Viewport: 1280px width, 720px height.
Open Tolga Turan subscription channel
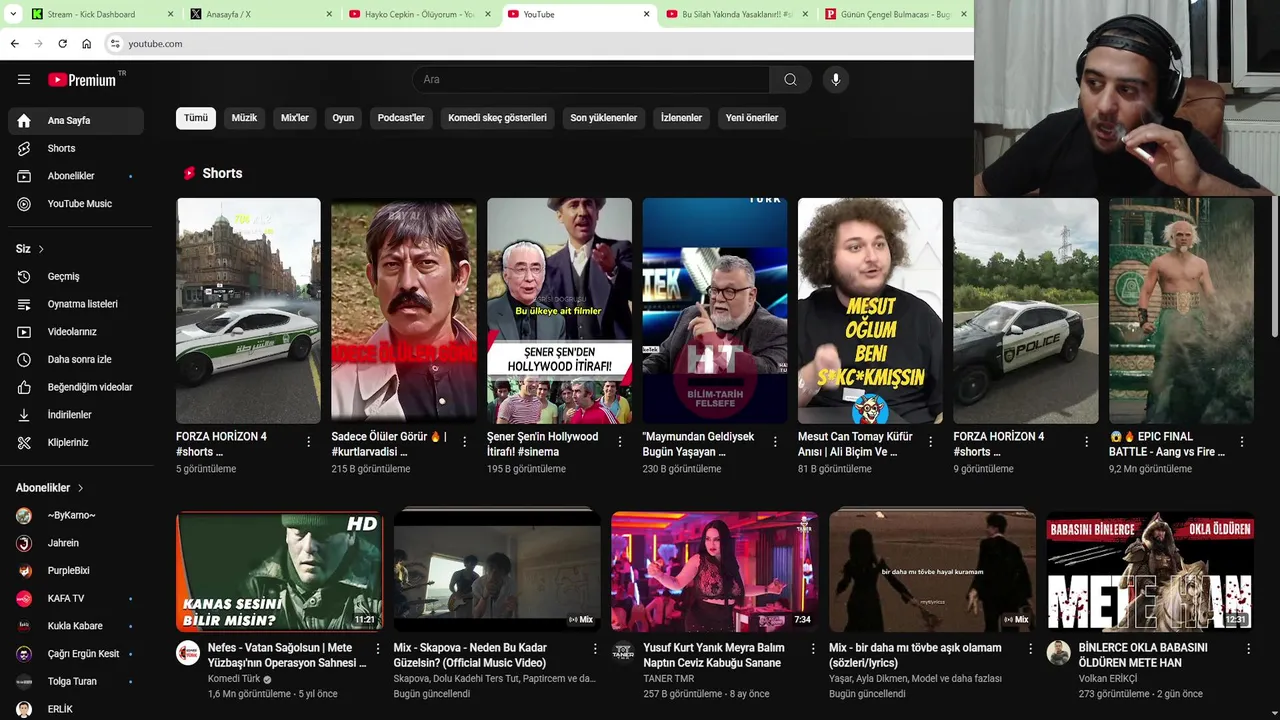coord(76,681)
